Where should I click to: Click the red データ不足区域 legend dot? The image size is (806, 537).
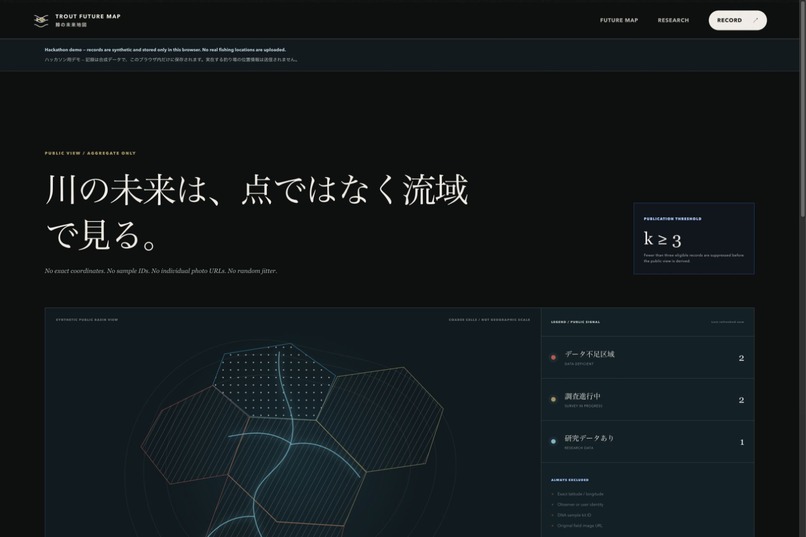coord(554,358)
